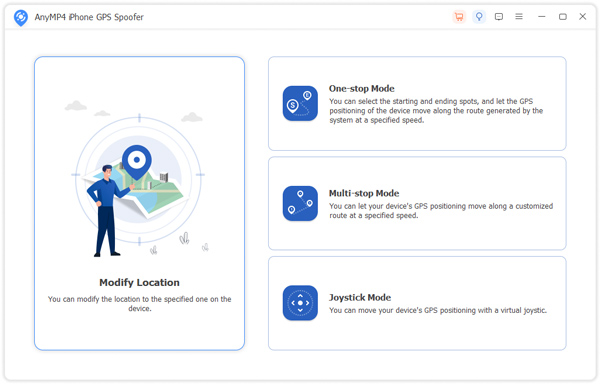Click the Modify Location description text

(139, 304)
